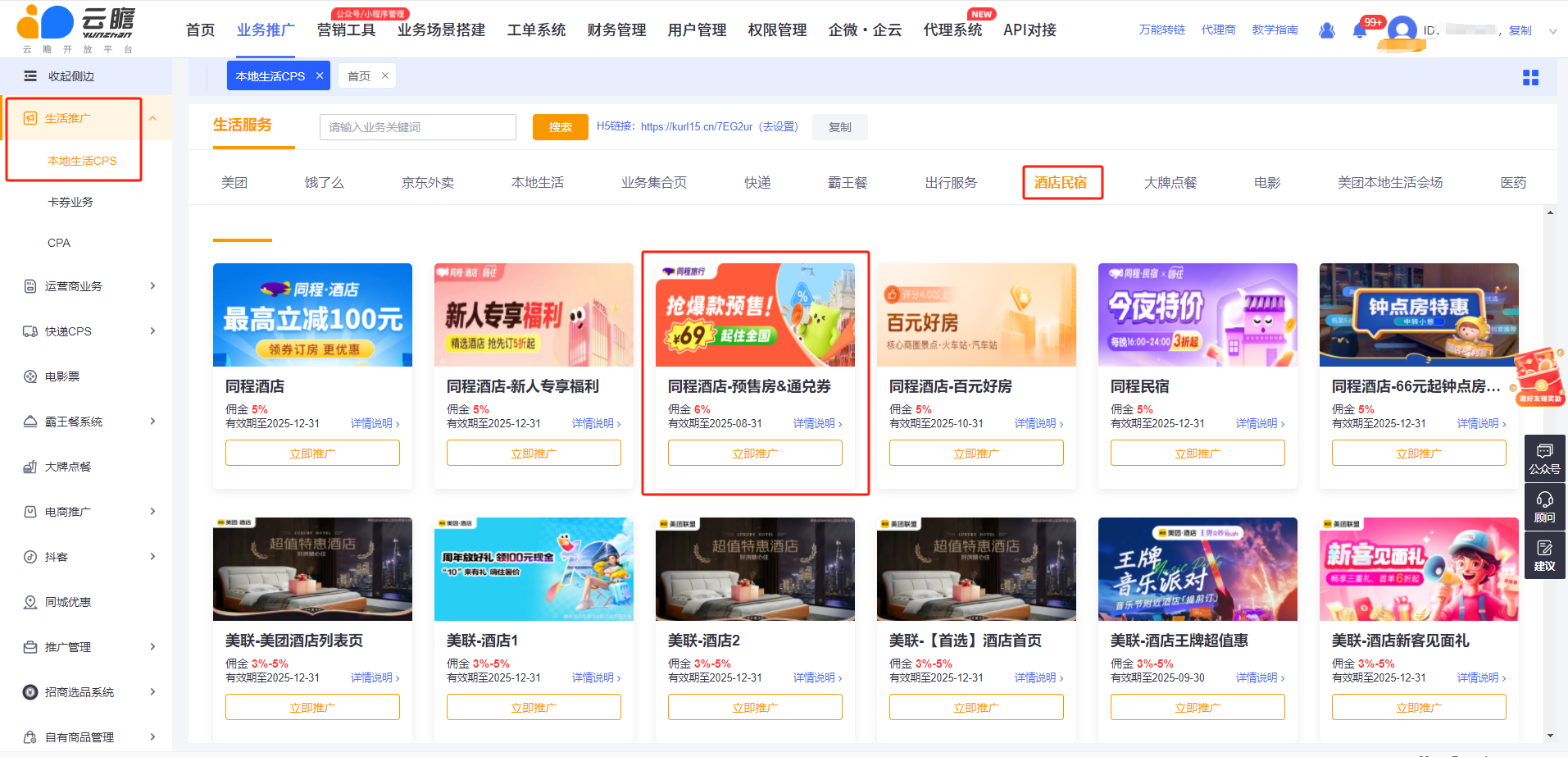
Task: Click 立即推广 under 美联-酒店1
Action: tap(534, 707)
